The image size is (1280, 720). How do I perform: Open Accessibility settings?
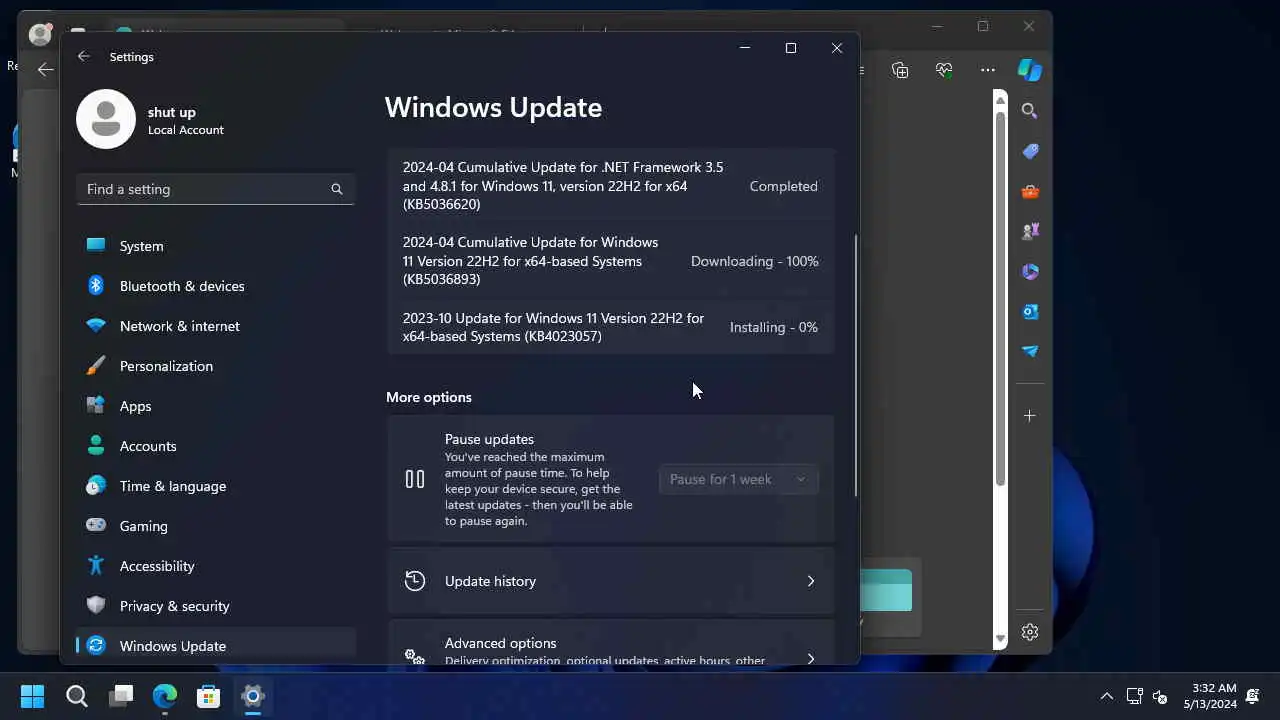pos(216,566)
